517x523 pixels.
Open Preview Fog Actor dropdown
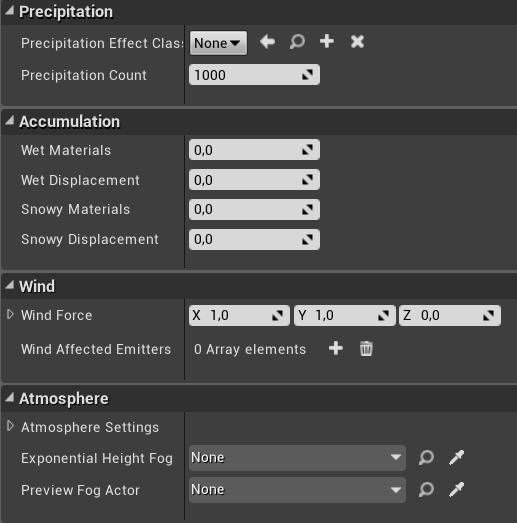tap(297, 490)
